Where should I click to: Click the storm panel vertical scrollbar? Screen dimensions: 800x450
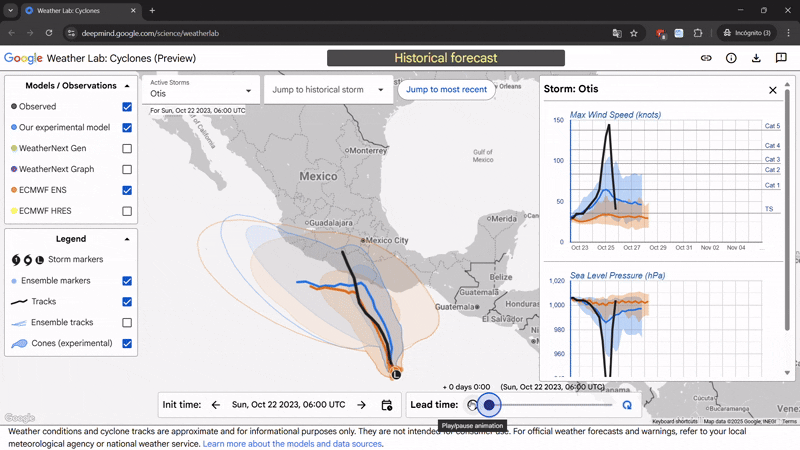coord(787,210)
